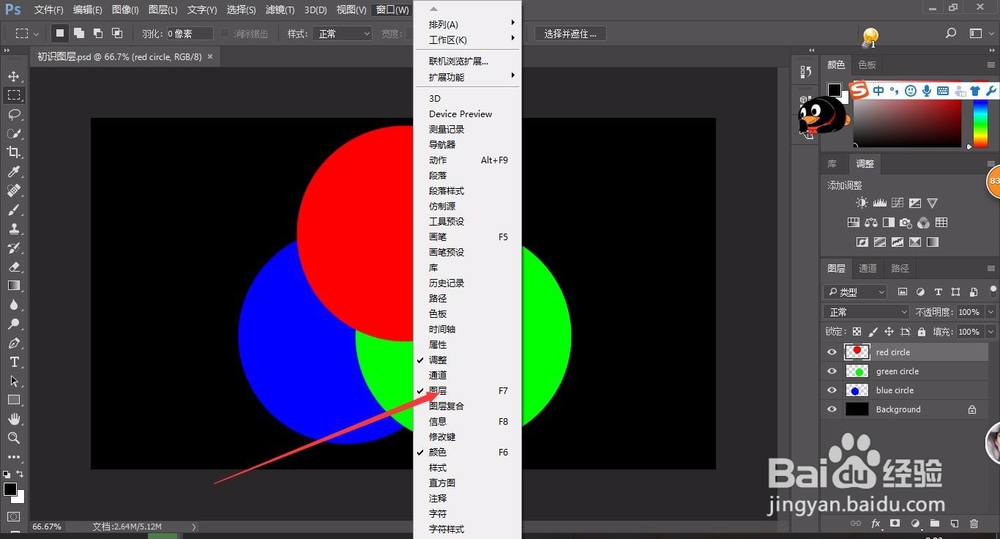Choose the Rectangle shape tool

tap(13, 400)
